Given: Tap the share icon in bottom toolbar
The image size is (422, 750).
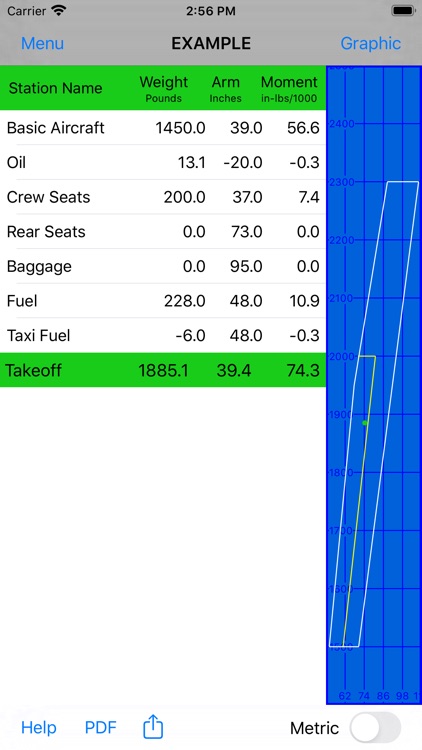Looking at the screenshot, I should (153, 728).
